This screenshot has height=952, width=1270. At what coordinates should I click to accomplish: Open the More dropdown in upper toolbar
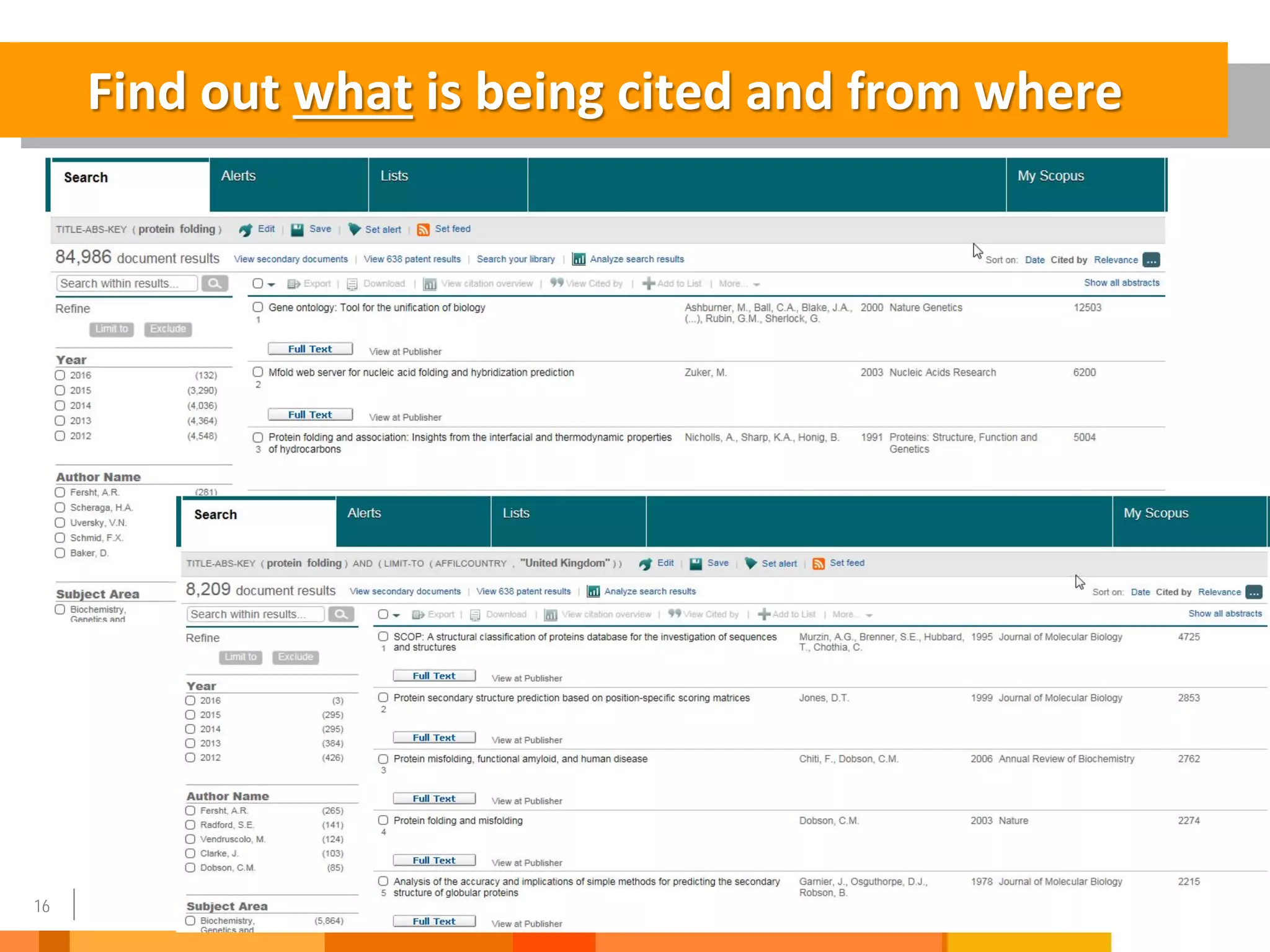point(739,284)
